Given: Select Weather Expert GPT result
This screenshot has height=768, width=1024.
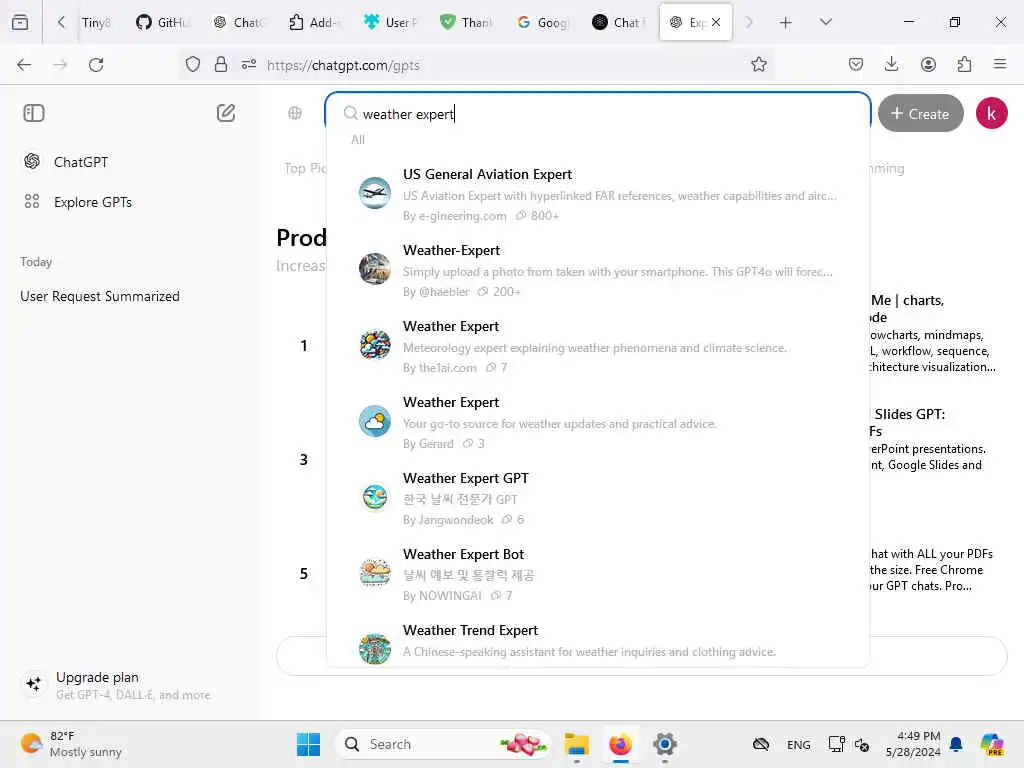Looking at the screenshot, I should pos(598,498).
